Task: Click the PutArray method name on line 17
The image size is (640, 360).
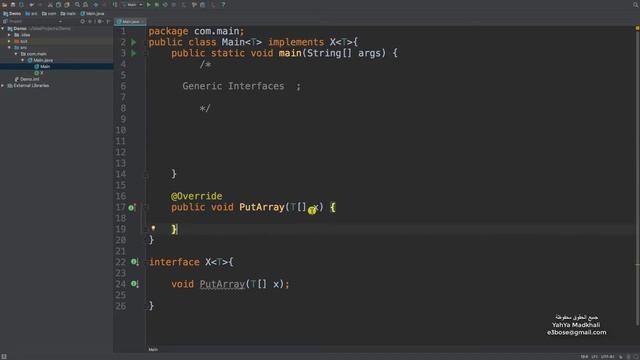Action: point(262,207)
